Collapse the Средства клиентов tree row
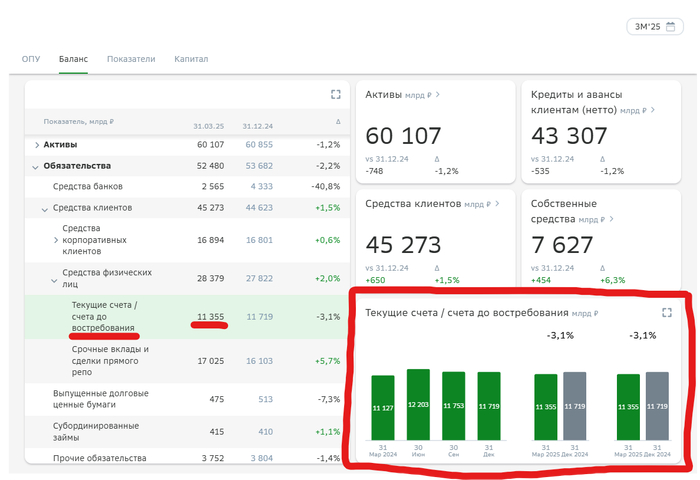Screen dimensions: 700x480 [45, 208]
